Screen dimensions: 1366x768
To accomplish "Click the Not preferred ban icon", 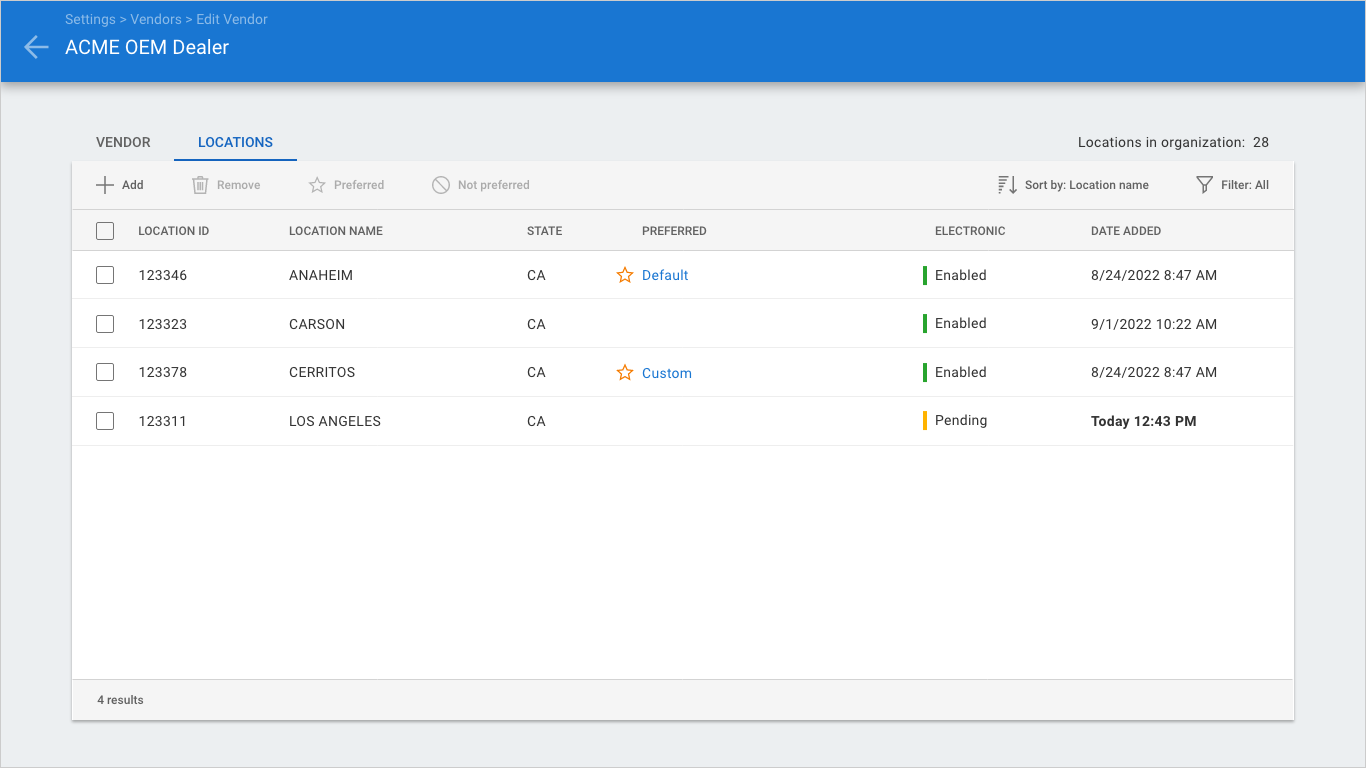I will [441, 185].
